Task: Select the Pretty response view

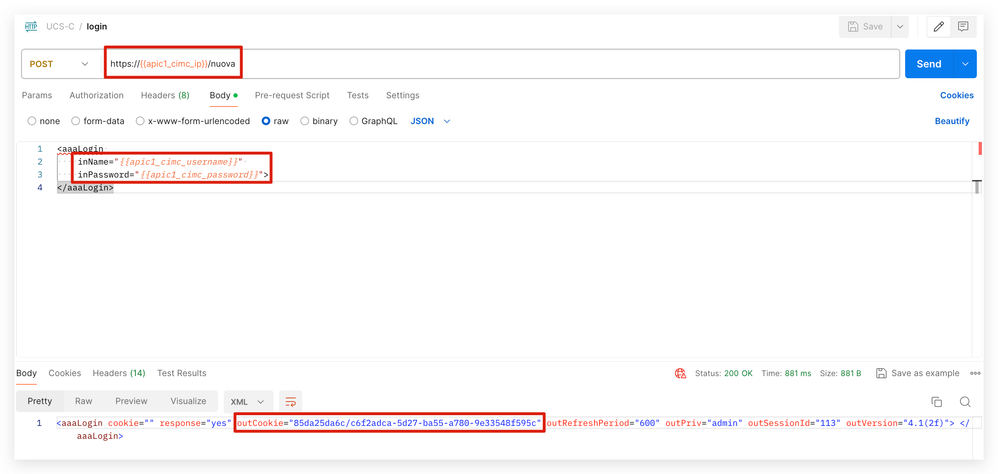Action: pyautogui.click(x=39, y=401)
